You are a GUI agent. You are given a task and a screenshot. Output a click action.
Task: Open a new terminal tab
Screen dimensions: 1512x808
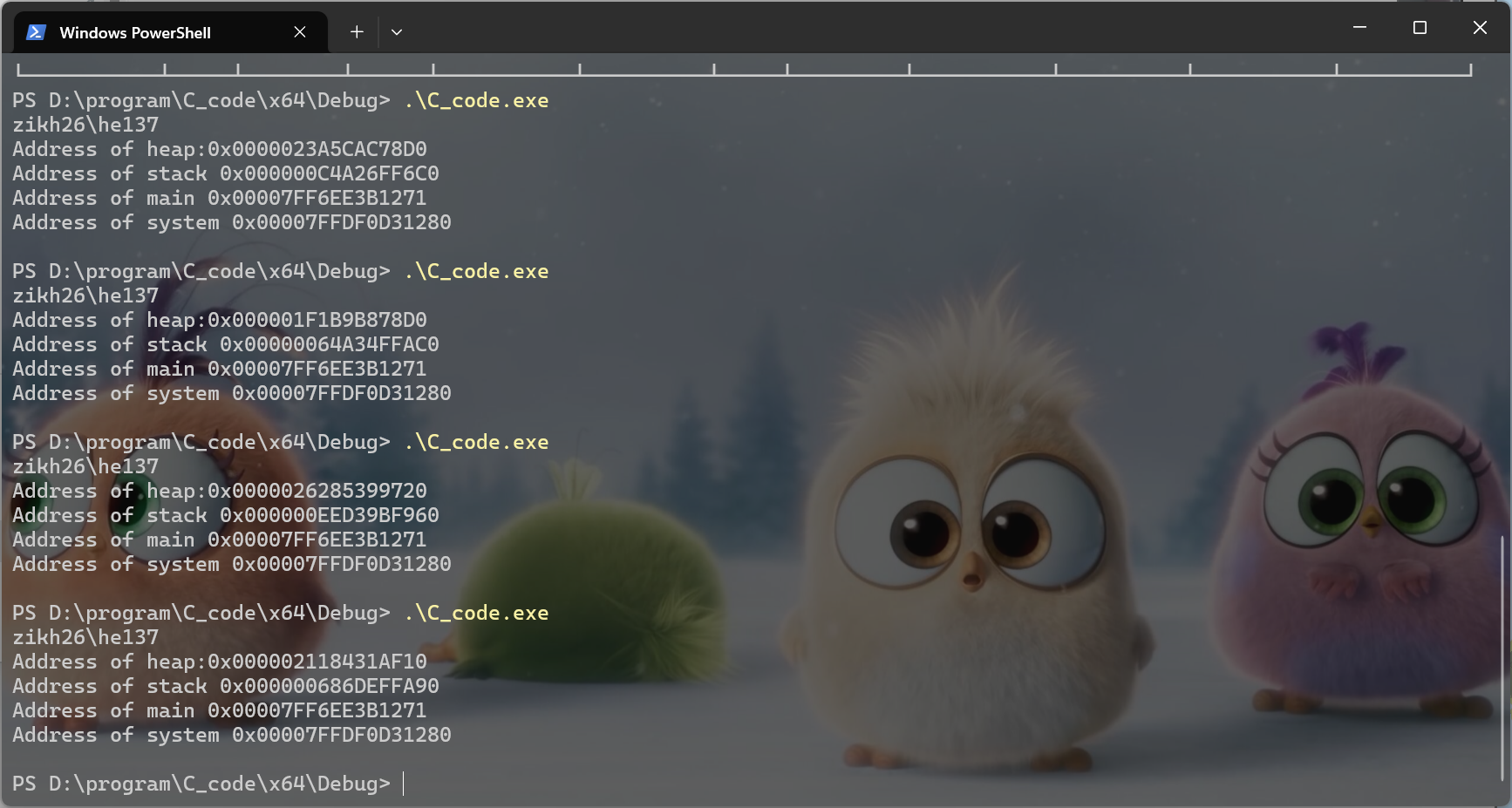point(357,32)
